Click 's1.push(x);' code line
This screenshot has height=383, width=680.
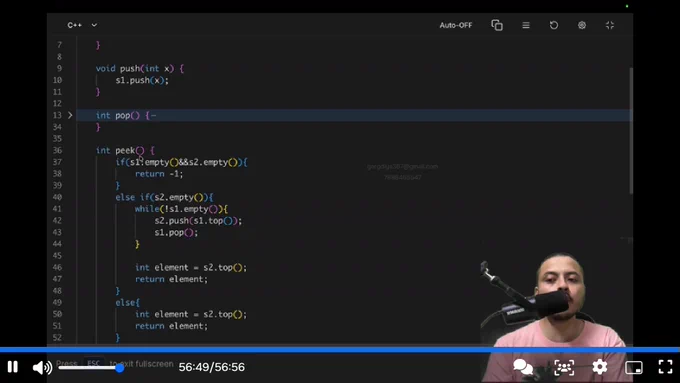pyautogui.click(x=142, y=80)
